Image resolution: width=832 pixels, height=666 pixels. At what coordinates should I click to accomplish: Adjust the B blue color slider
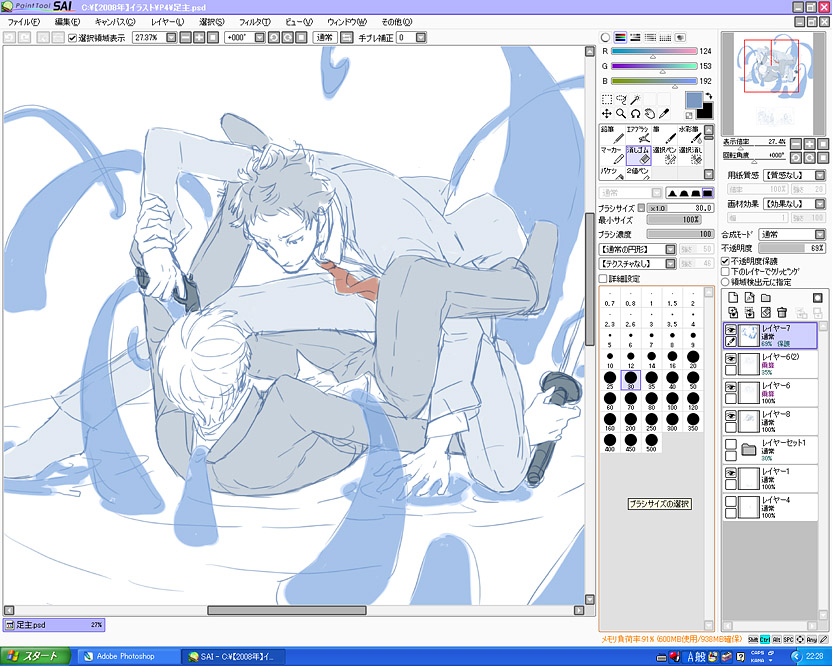(653, 82)
